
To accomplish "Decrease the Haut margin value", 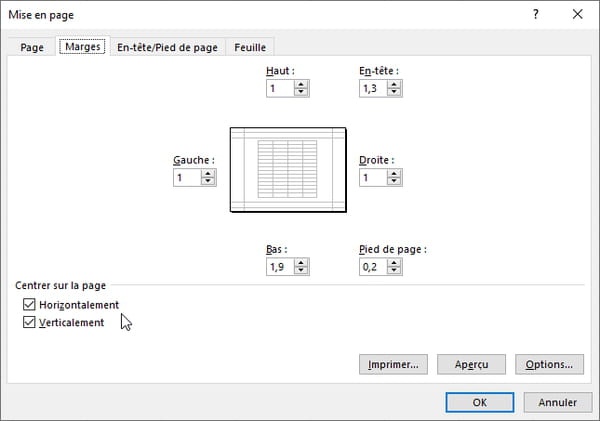I will [301, 93].
